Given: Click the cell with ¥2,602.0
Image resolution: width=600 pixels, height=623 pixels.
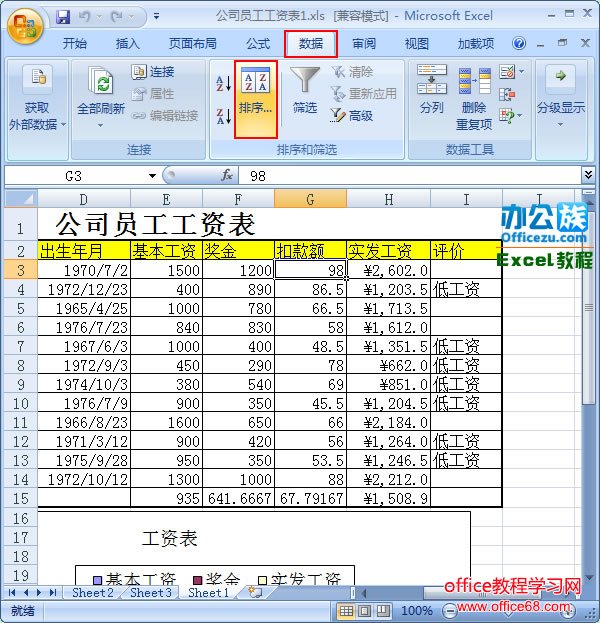Looking at the screenshot, I should tap(388, 270).
